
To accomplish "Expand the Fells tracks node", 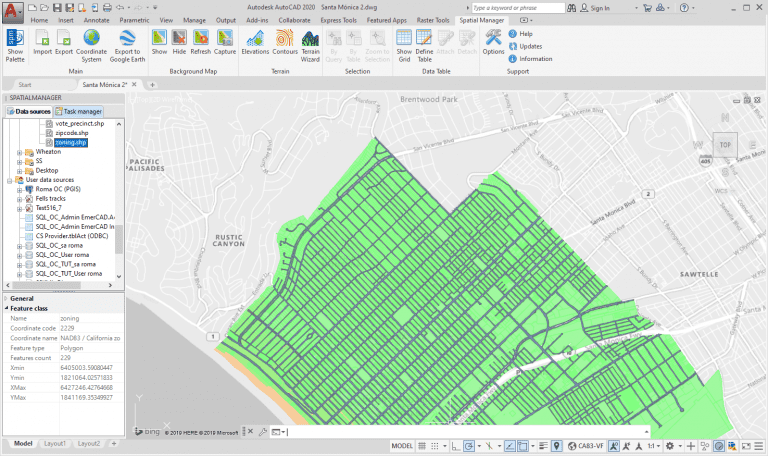I will 20,199.
